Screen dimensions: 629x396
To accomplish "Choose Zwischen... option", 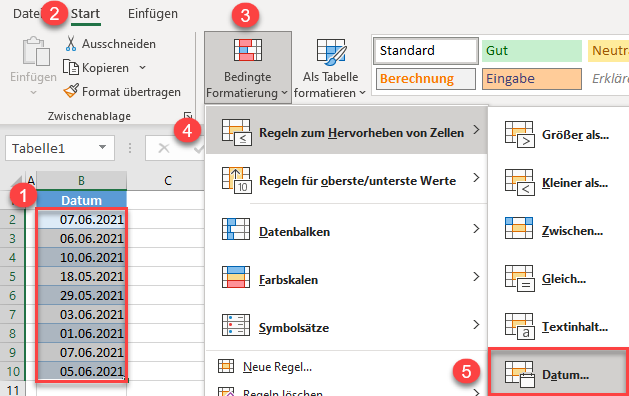I will (x=559, y=231).
